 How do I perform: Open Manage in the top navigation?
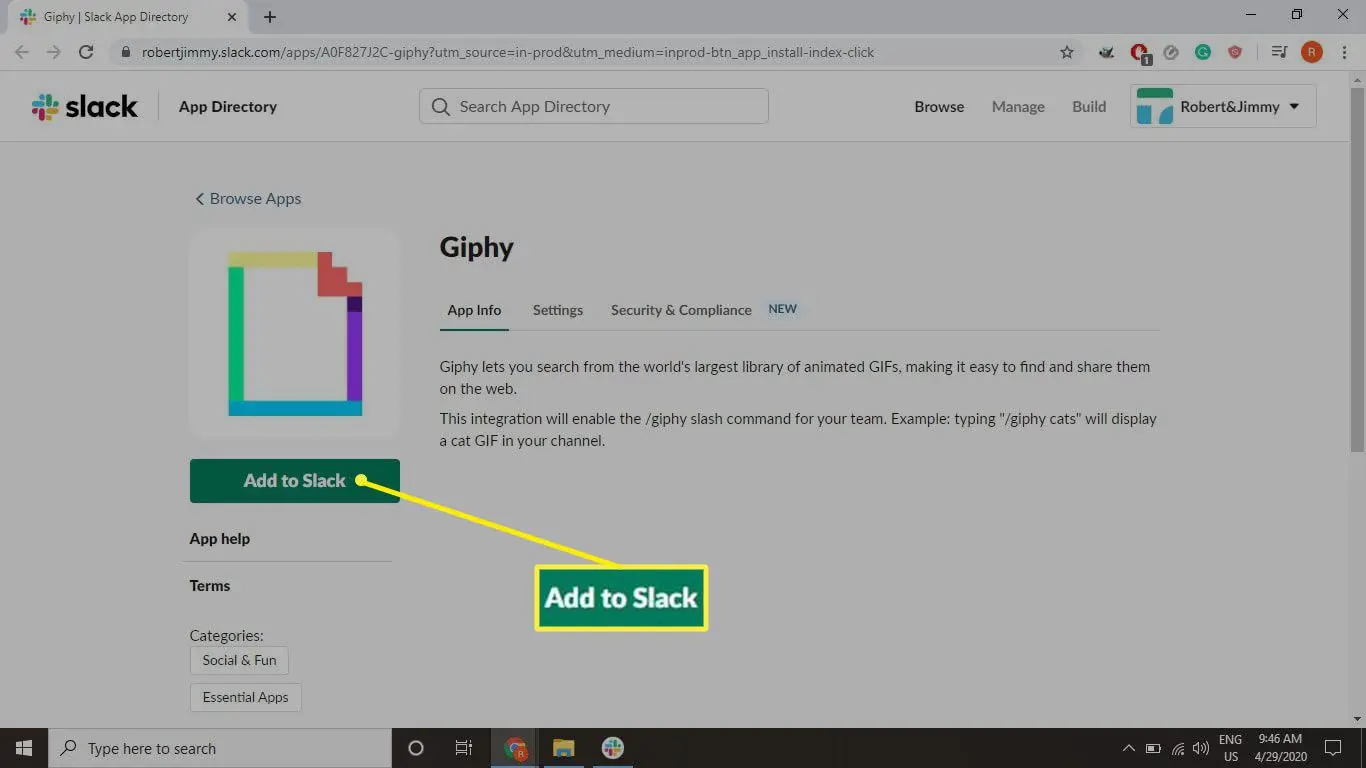click(x=1018, y=106)
